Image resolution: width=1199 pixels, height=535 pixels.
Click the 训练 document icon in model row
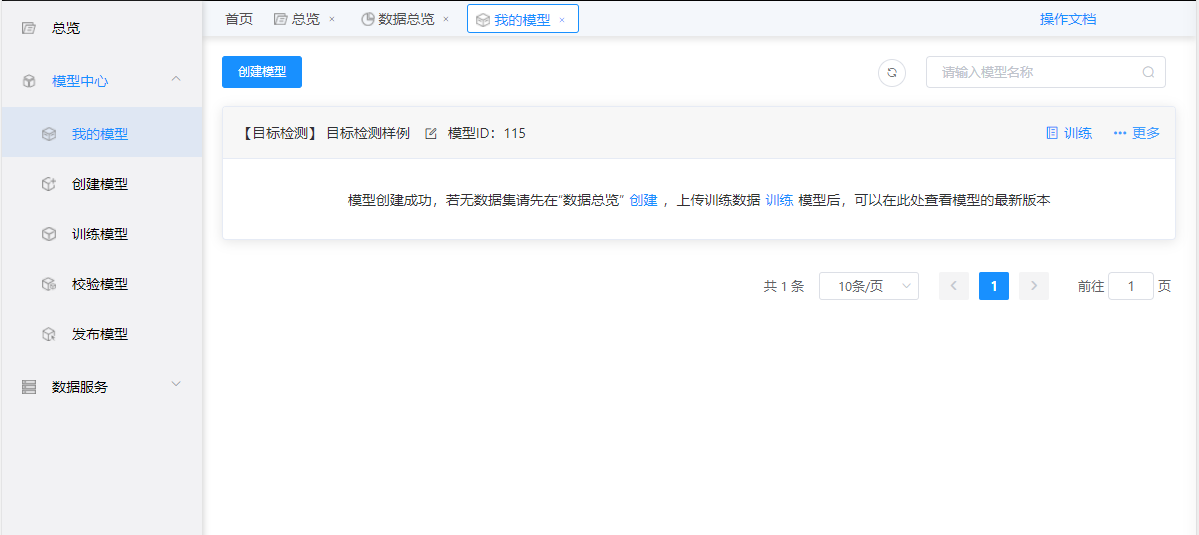(1052, 133)
